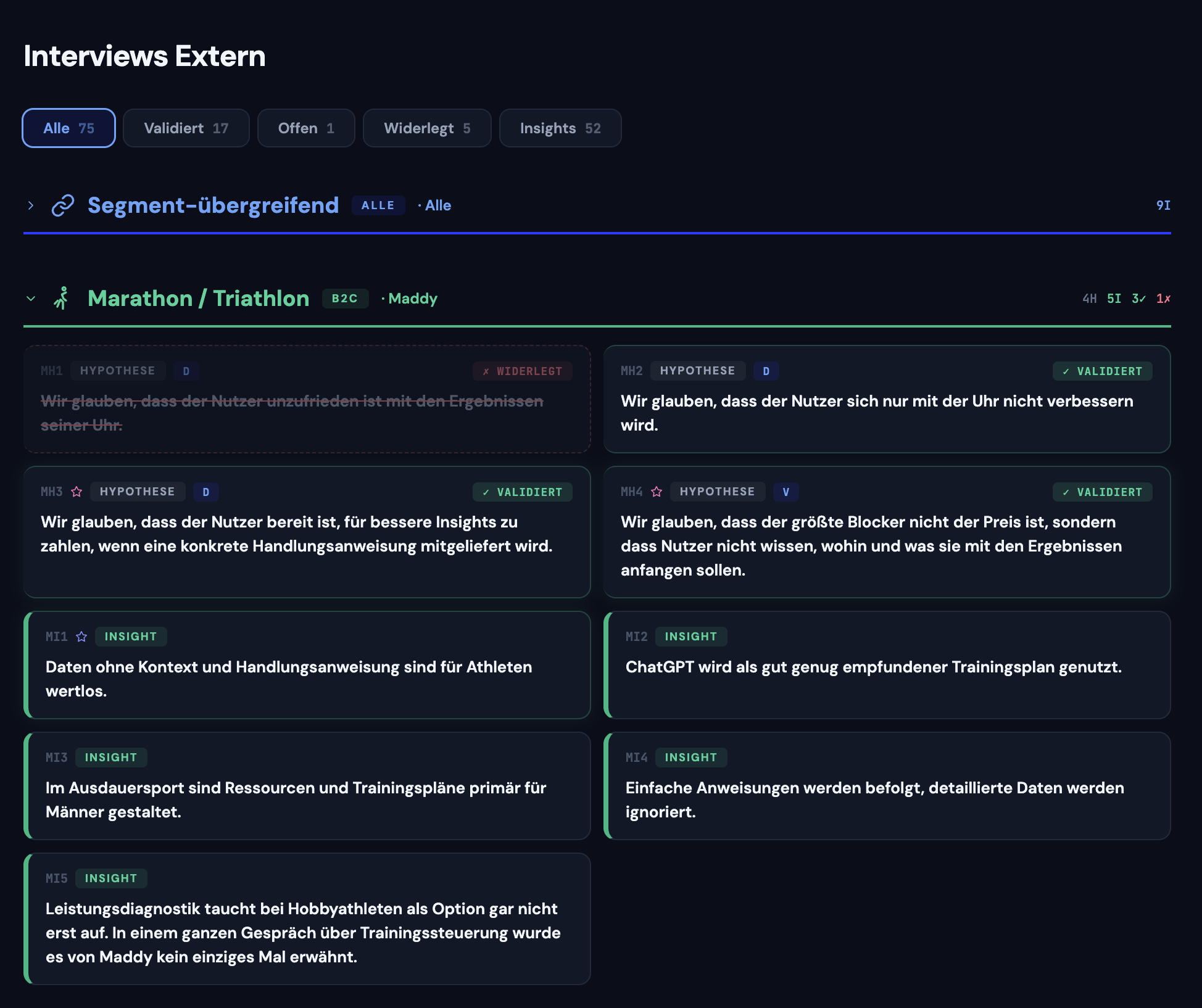Filter by Widerlegt 5
Viewport: 1202px width, 1008px height.
(427, 128)
